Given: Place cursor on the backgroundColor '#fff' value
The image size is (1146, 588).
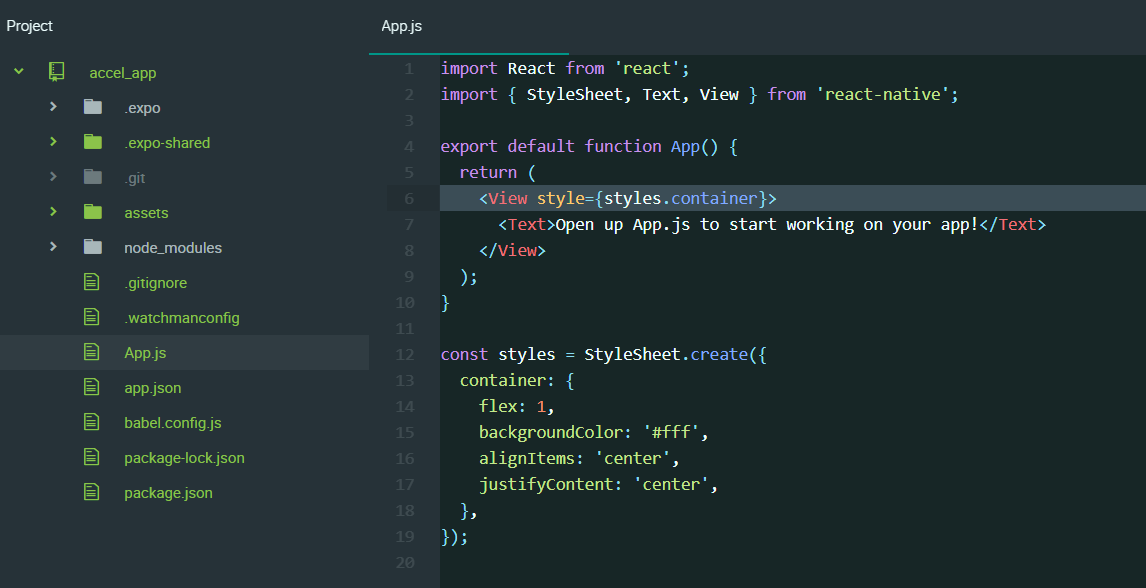Looking at the screenshot, I should coord(674,433).
